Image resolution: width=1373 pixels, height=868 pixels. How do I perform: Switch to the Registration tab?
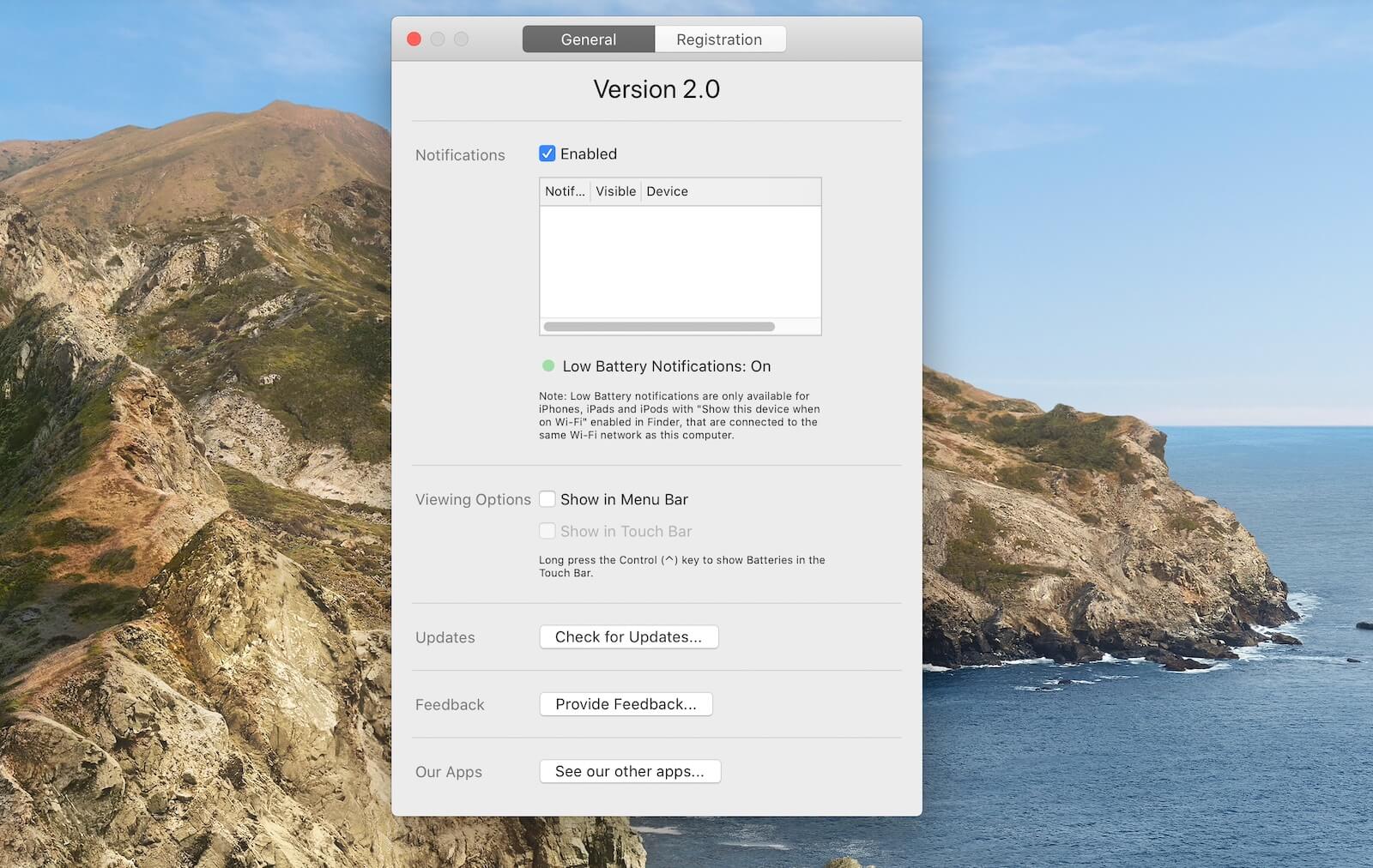719,39
